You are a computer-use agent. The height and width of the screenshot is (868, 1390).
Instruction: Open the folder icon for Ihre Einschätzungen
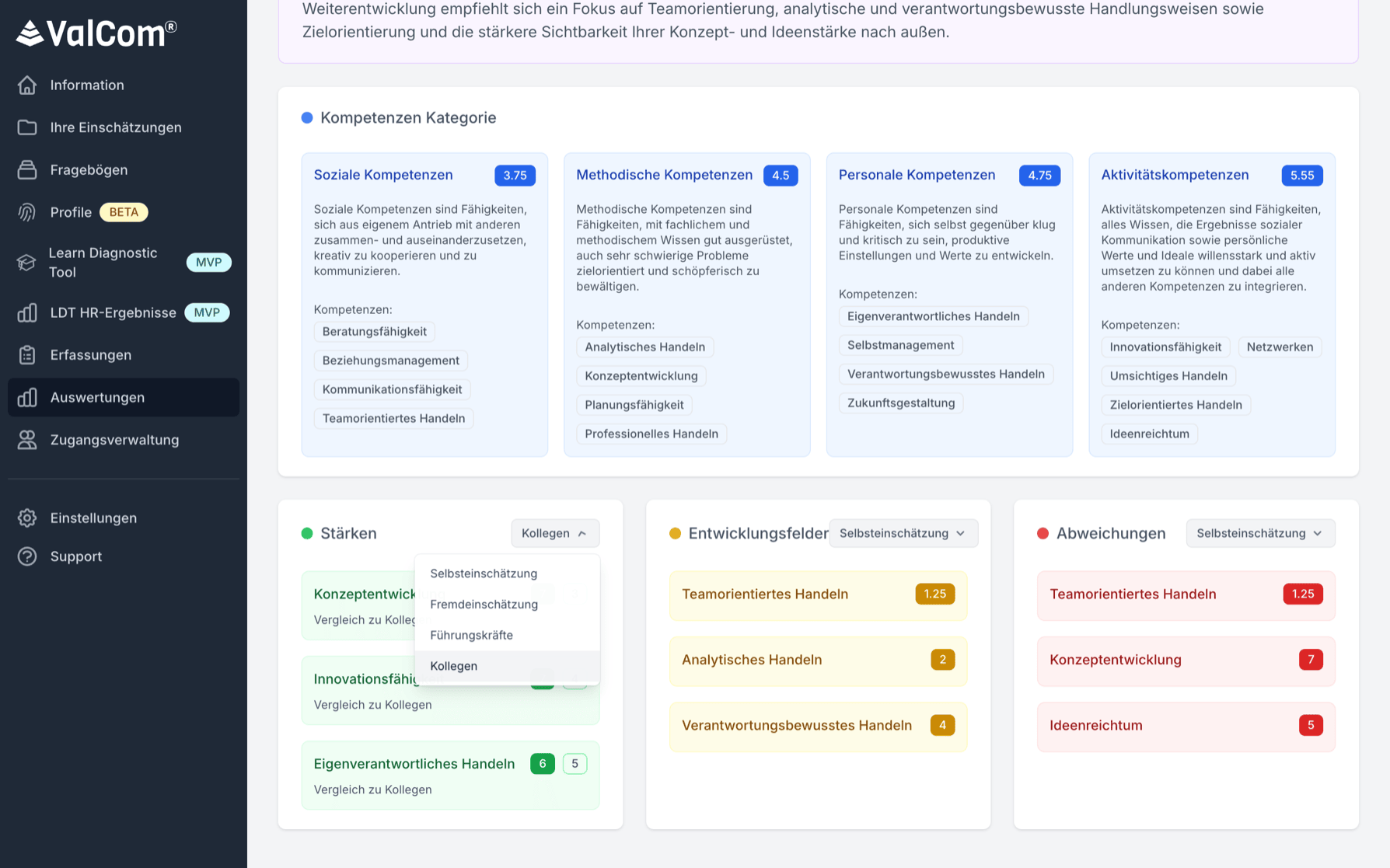27,127
